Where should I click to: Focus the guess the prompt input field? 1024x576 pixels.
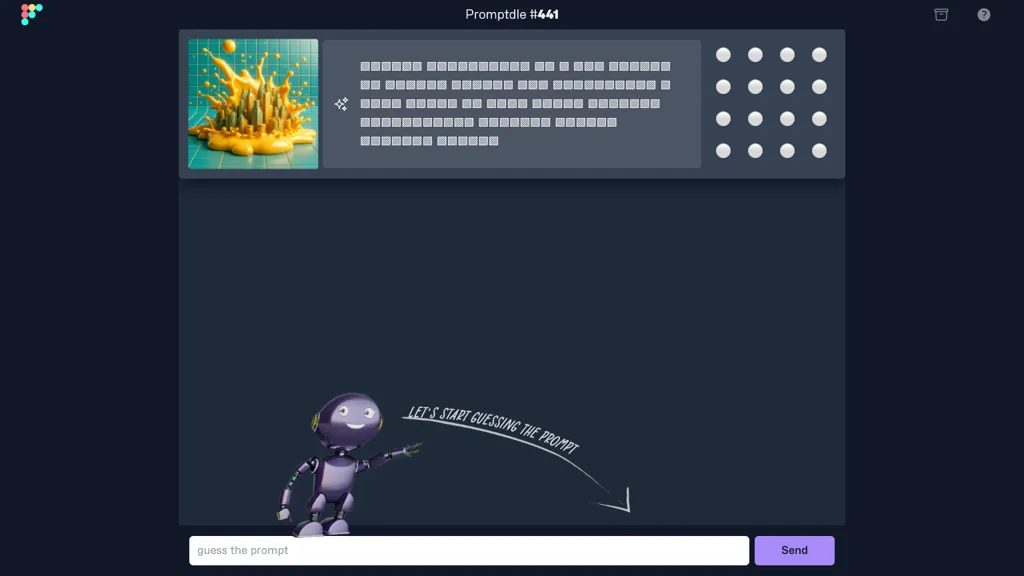[469, 551]
